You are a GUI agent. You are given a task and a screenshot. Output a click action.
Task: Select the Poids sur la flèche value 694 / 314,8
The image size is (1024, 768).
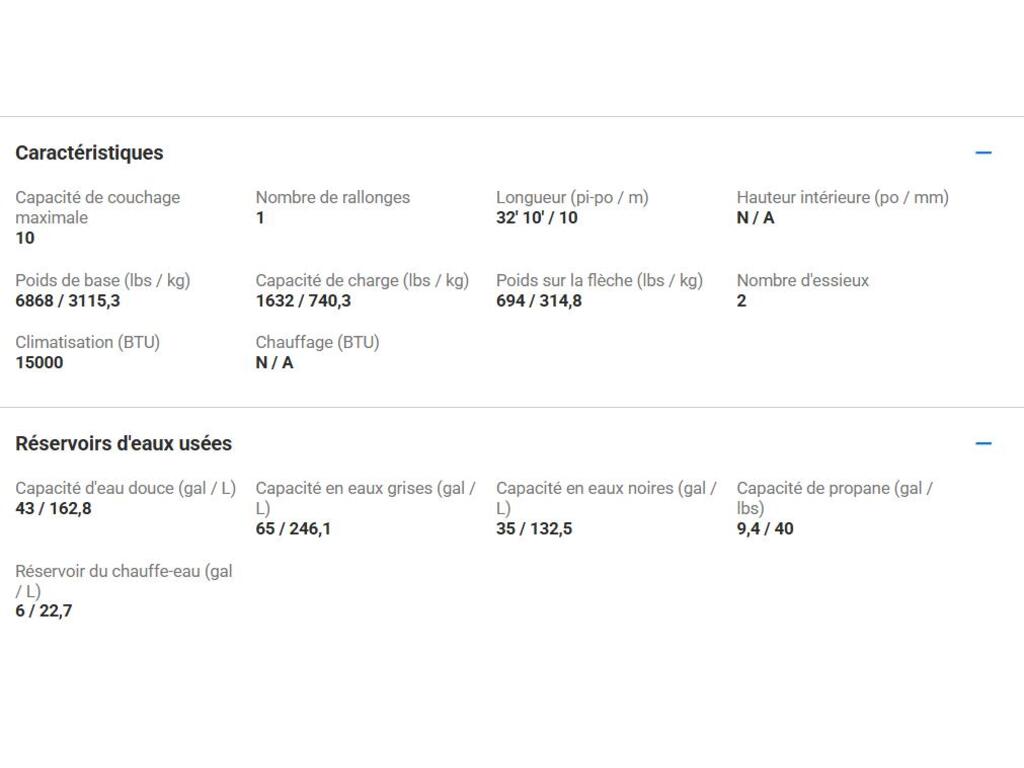(x=538, y=301)
